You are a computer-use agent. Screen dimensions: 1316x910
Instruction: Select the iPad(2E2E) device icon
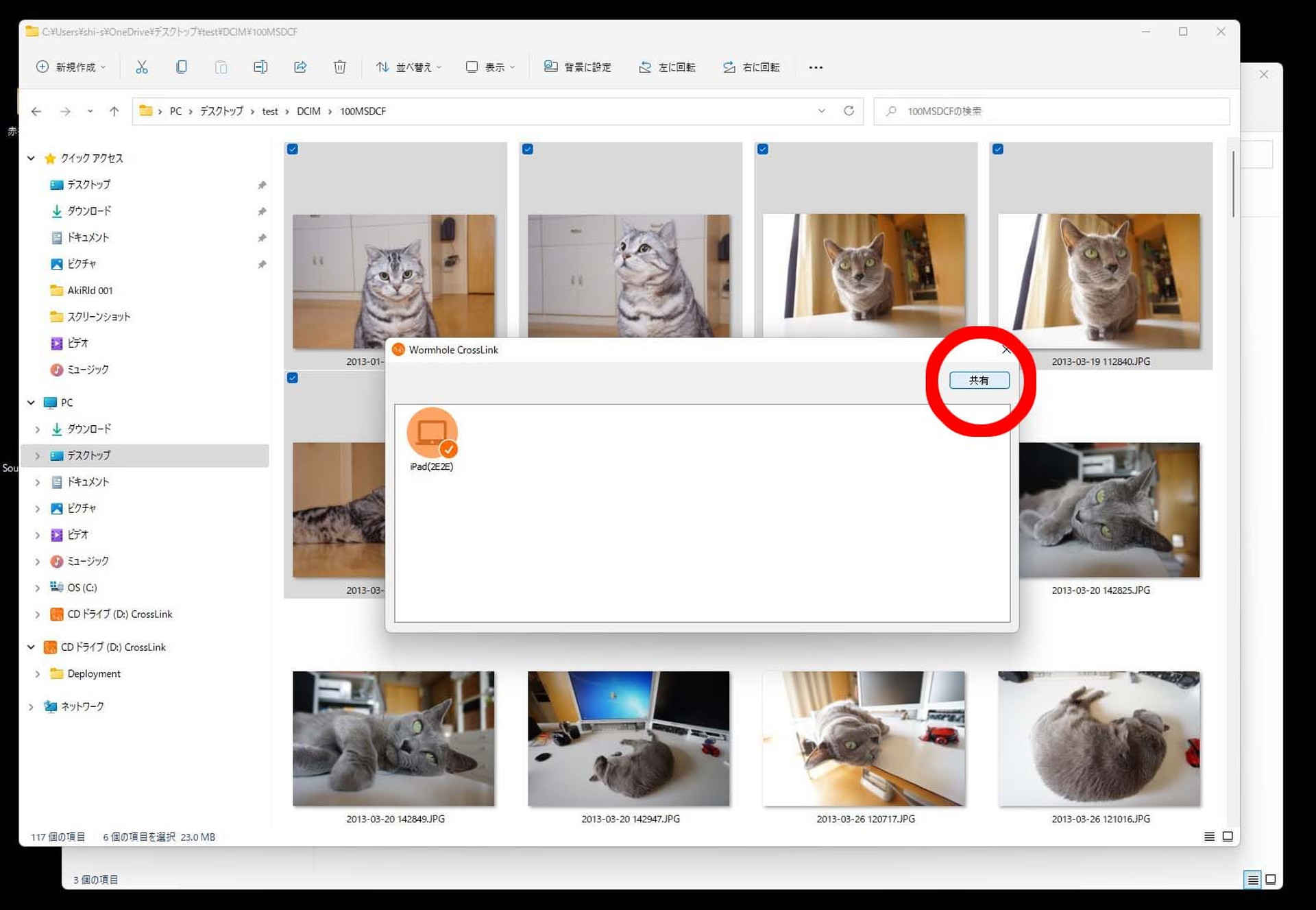pyautogui.click(x=432, y=433)
